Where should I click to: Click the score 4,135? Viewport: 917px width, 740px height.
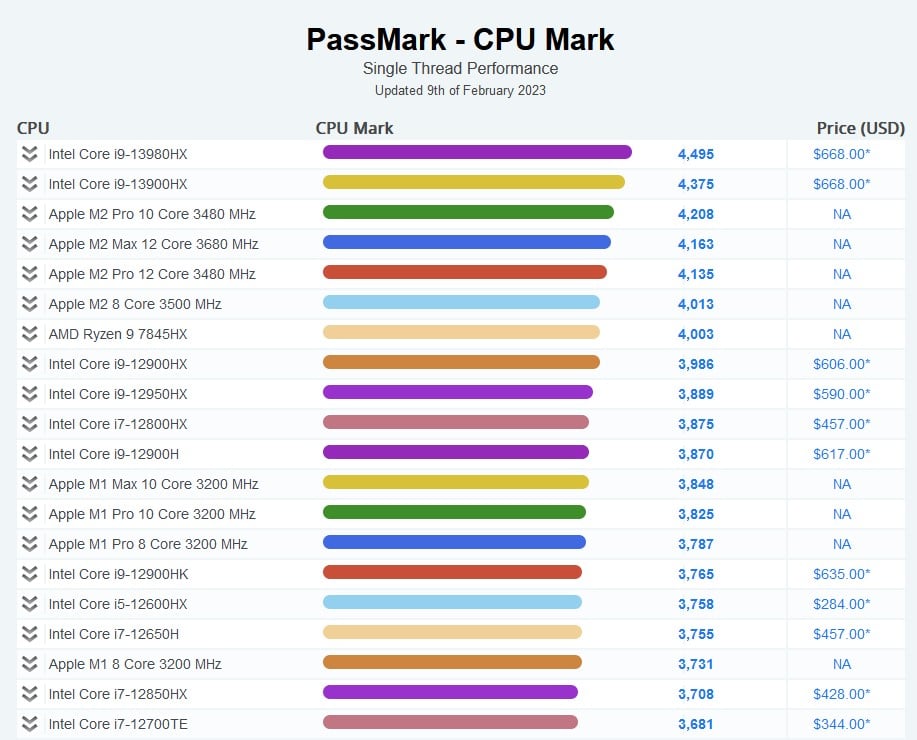pos(696,274)
